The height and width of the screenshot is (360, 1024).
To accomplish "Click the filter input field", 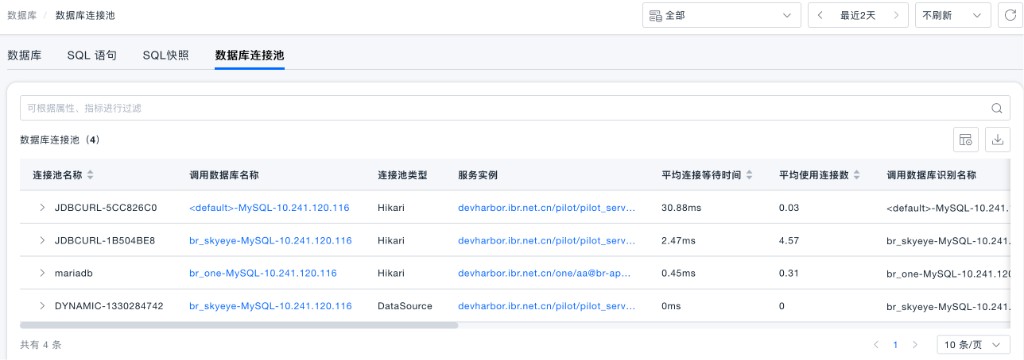I will tap(515, 108).
